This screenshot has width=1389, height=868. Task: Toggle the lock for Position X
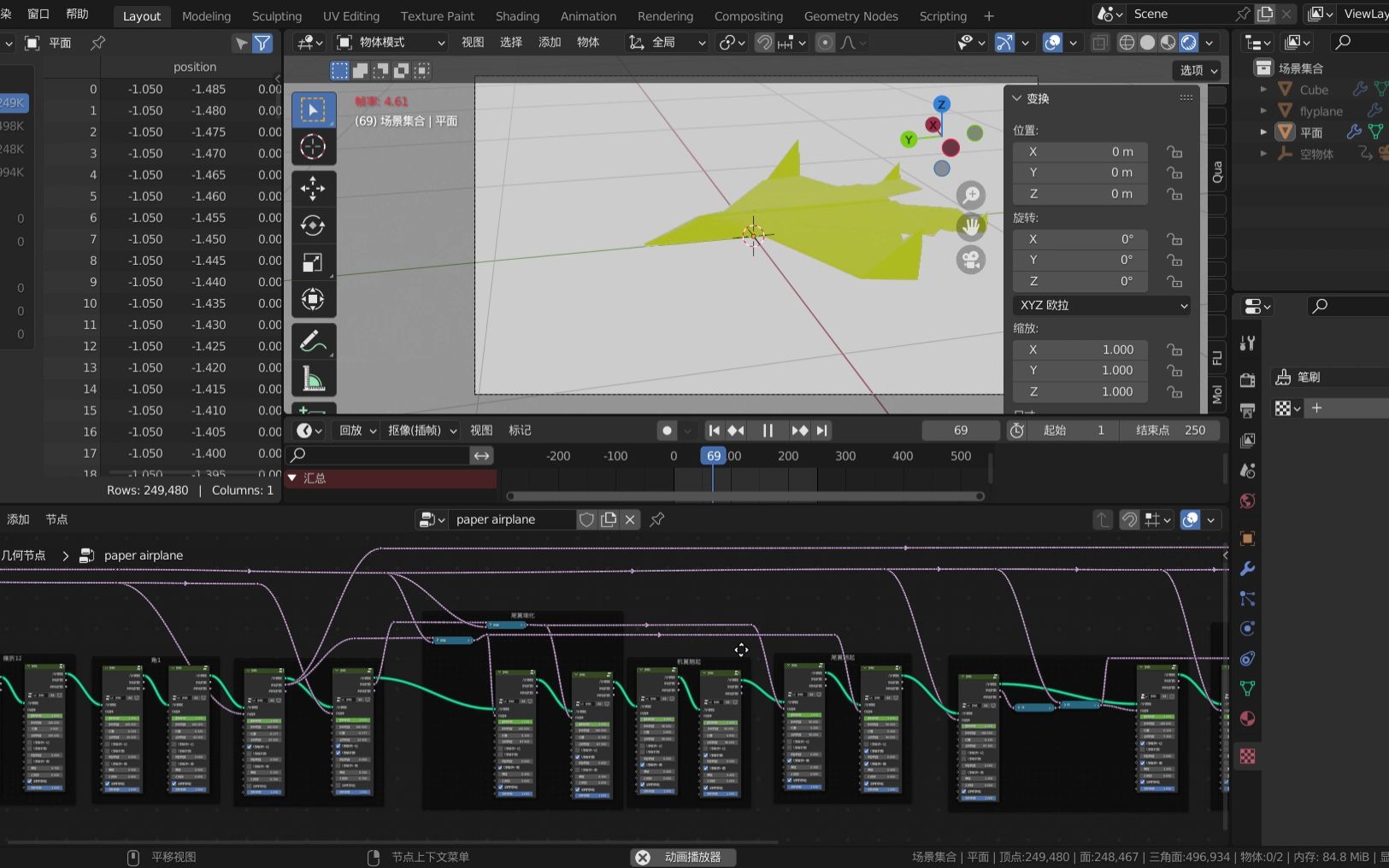point(1174,152)
